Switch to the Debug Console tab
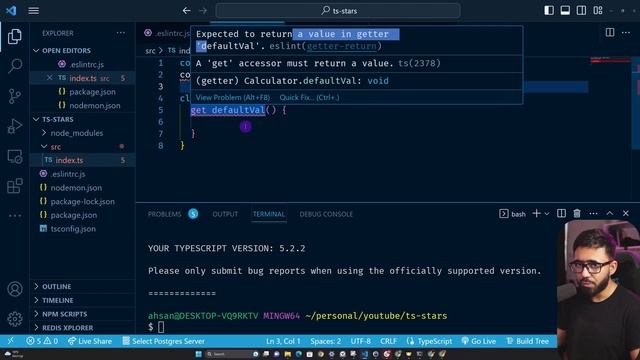 pyautogui.click(x=326, y=214)
